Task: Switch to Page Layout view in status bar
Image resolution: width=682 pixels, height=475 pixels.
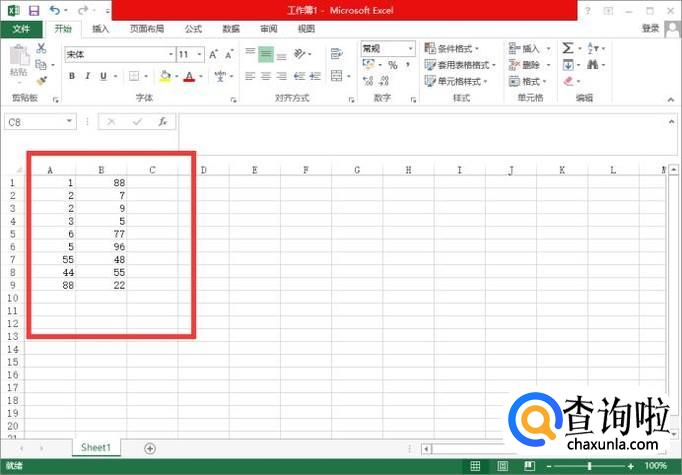Action: (x=502, y=466)
